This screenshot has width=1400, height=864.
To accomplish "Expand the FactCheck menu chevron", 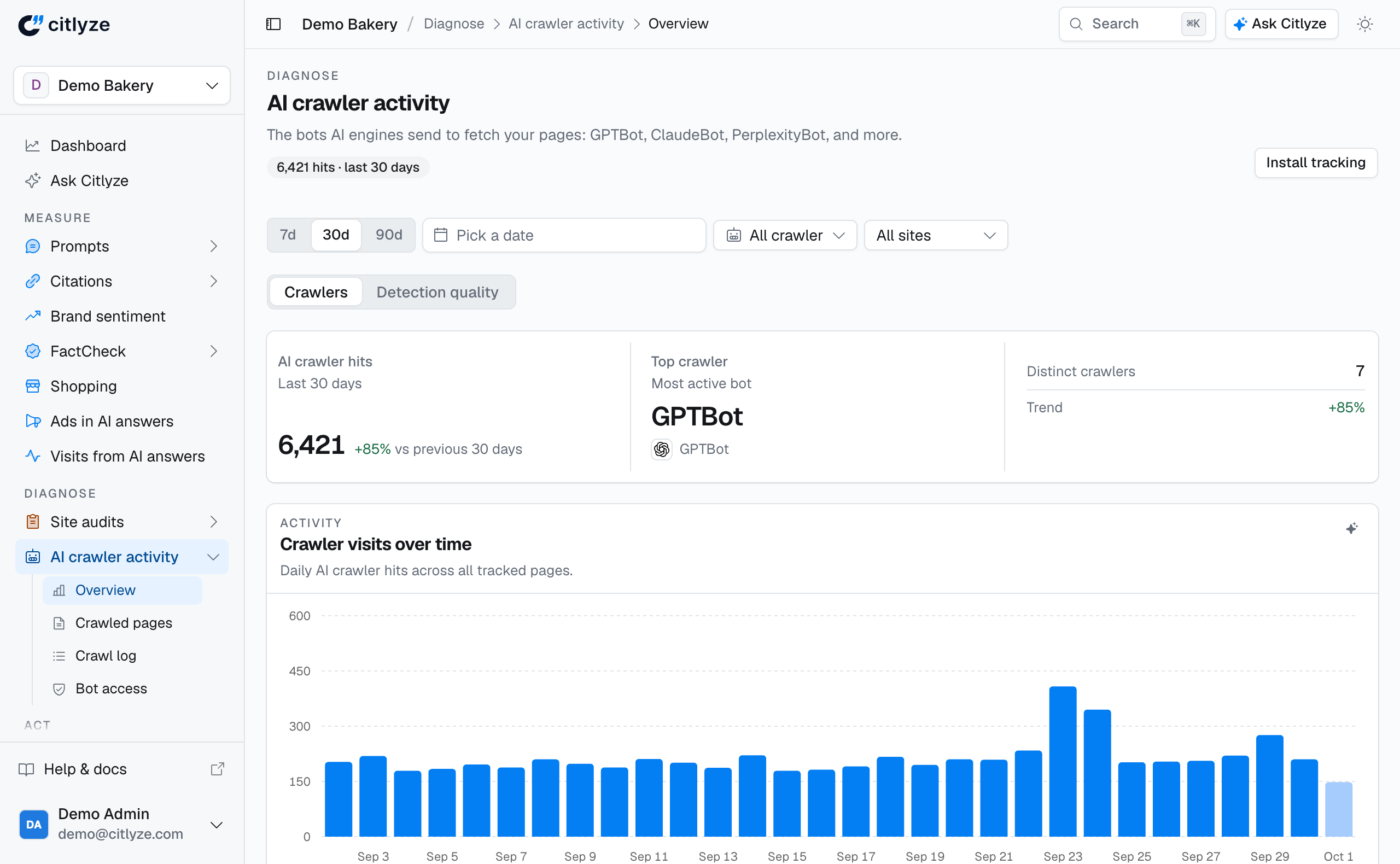I will pyautogui.click(x=213, y=351).
